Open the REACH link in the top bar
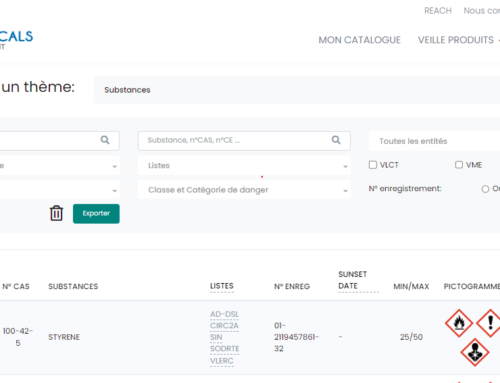This screenshot has height=383, width=500. pos(438,11)
